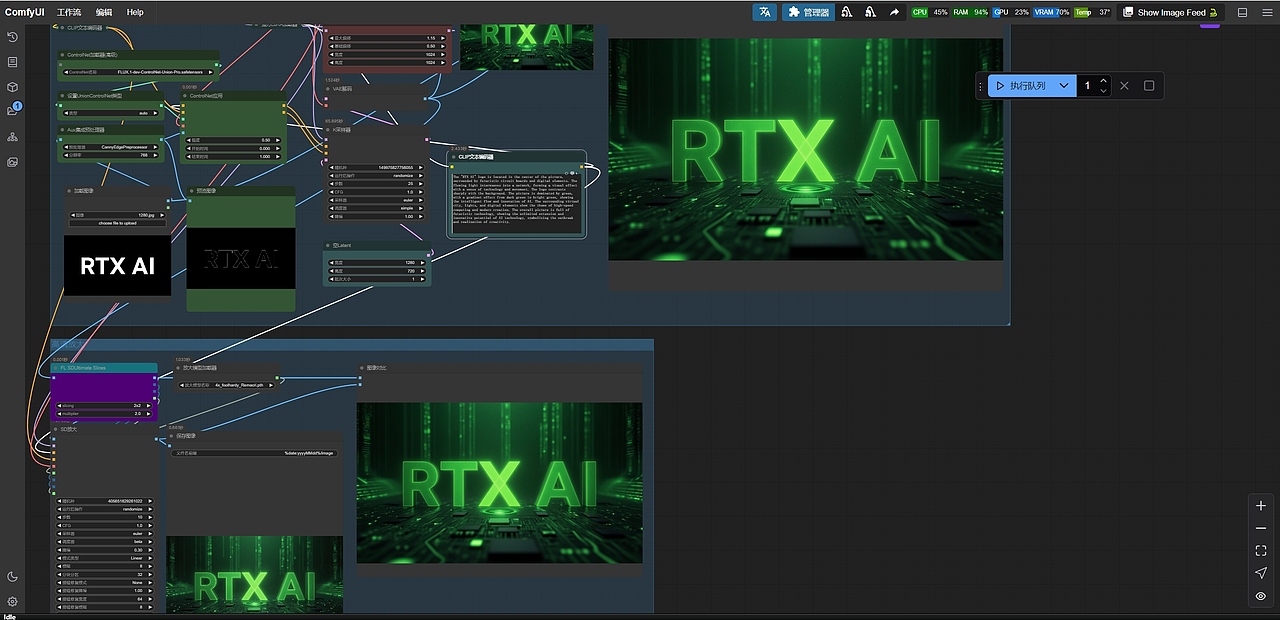Cancel current run with X icon
The image size is (1280, 620).
coord(1124,86)
